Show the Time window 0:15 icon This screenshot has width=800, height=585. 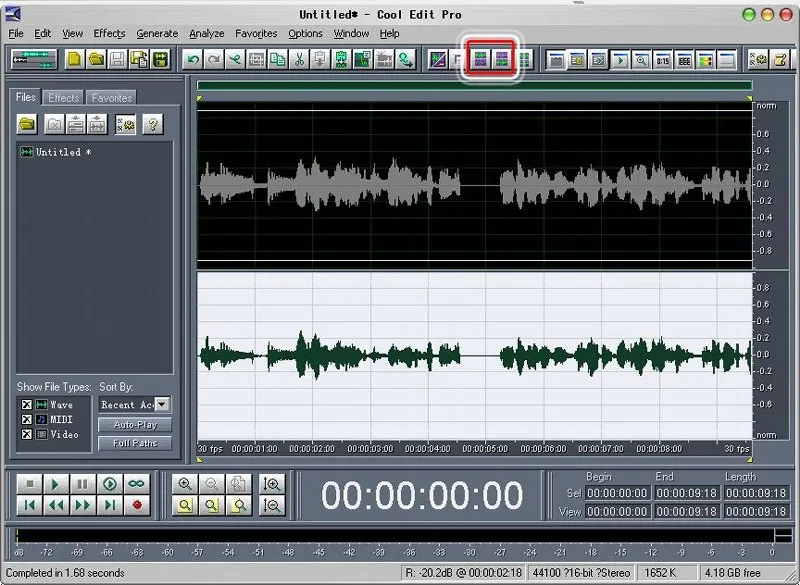click(x=663, y=60)
